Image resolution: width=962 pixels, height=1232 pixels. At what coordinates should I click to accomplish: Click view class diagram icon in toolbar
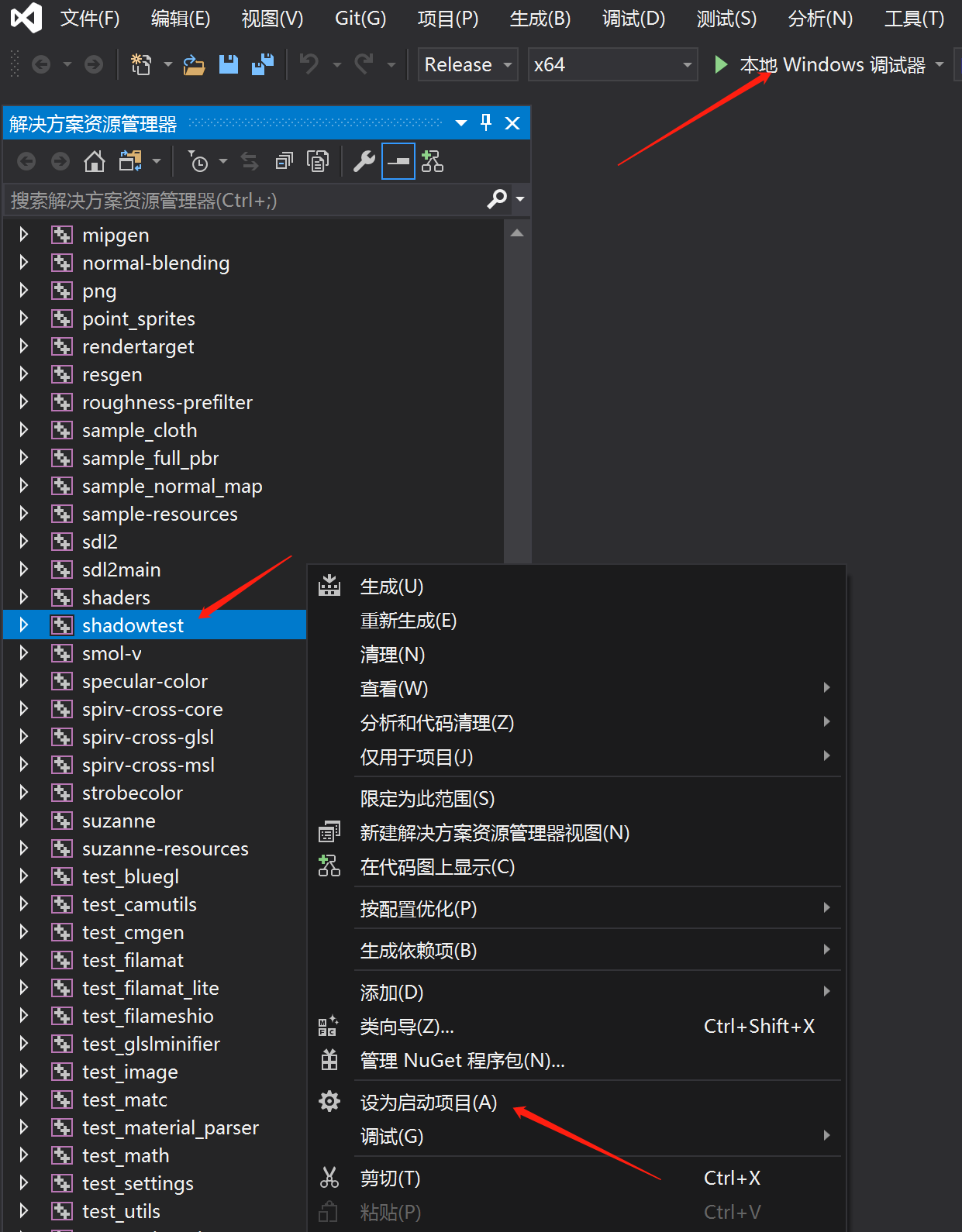(432, 161)
